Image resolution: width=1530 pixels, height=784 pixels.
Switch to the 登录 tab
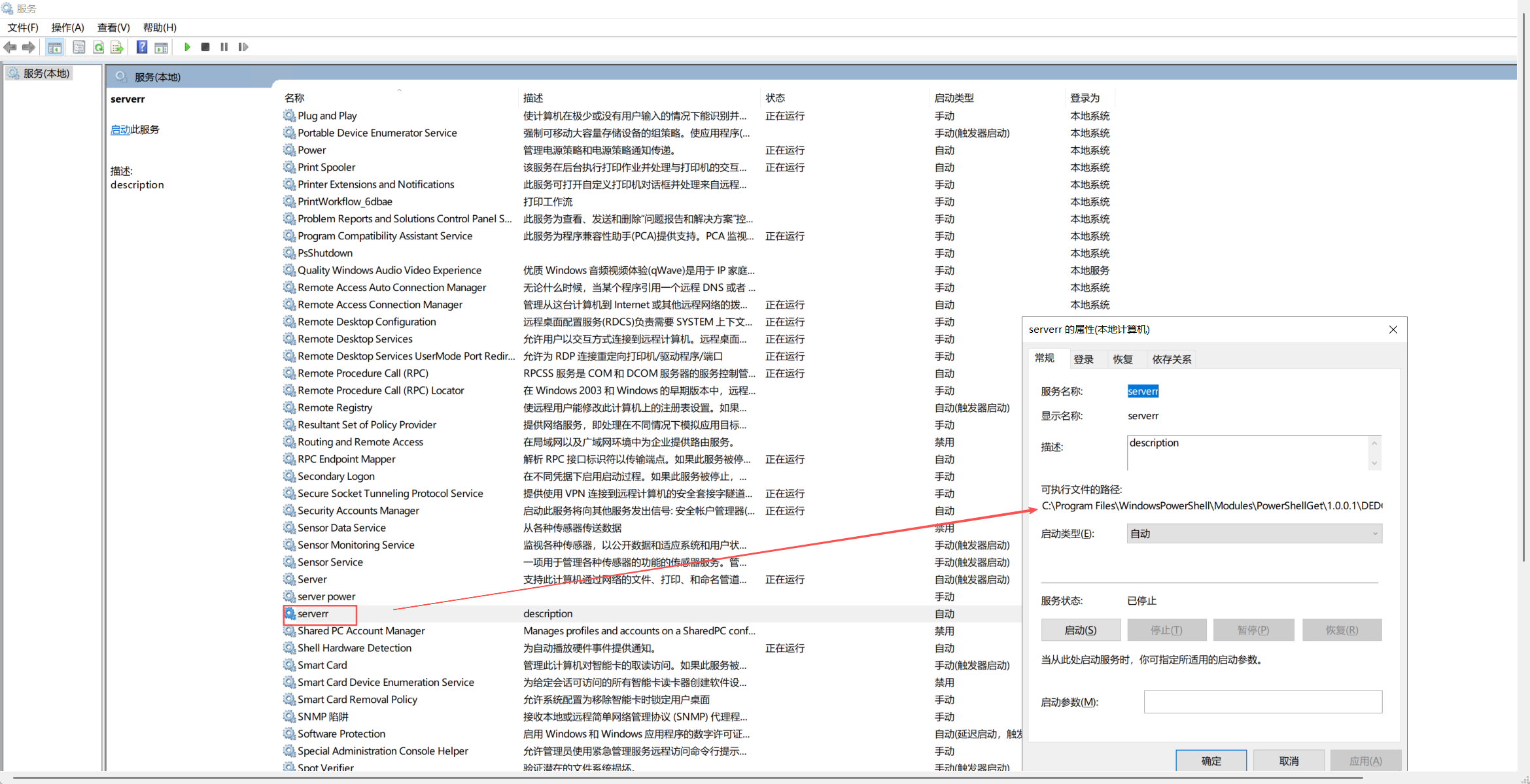coord(1083,359)
